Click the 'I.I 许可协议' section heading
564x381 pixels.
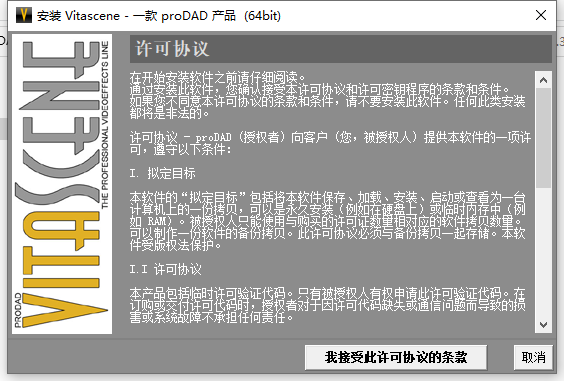(165, 269)
